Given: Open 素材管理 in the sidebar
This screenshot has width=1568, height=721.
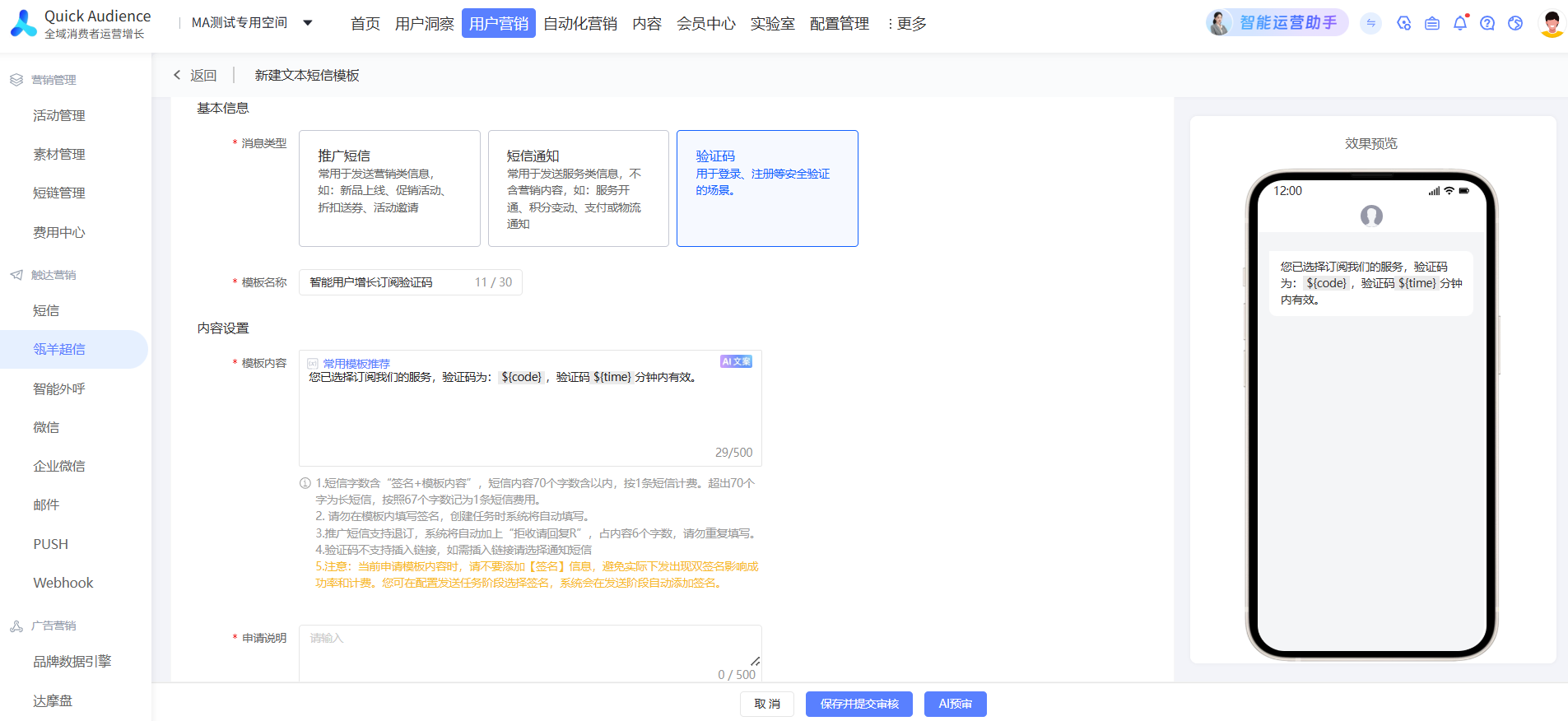Looking at the screenshot, I should [59, 154].
